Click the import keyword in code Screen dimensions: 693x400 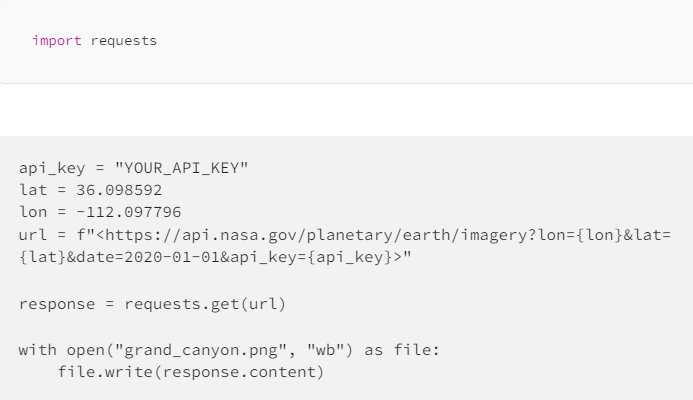(x=57, y=41)
